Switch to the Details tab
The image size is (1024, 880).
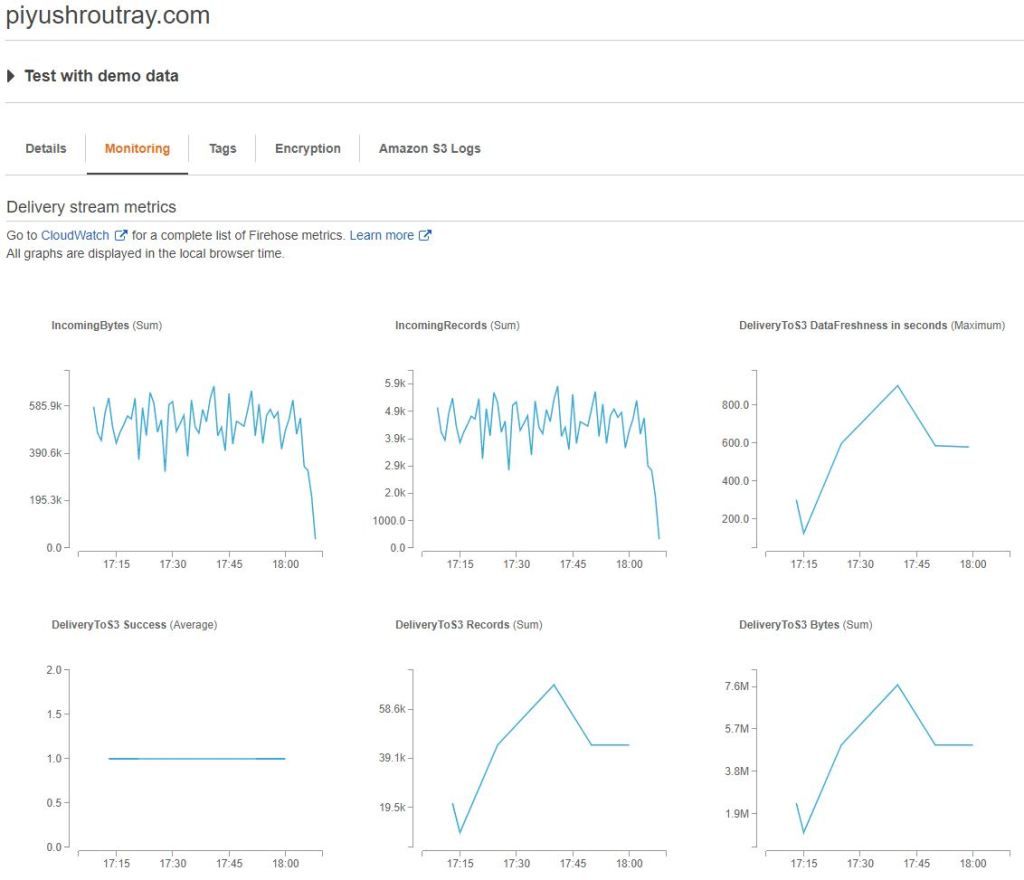coord(46,148)
